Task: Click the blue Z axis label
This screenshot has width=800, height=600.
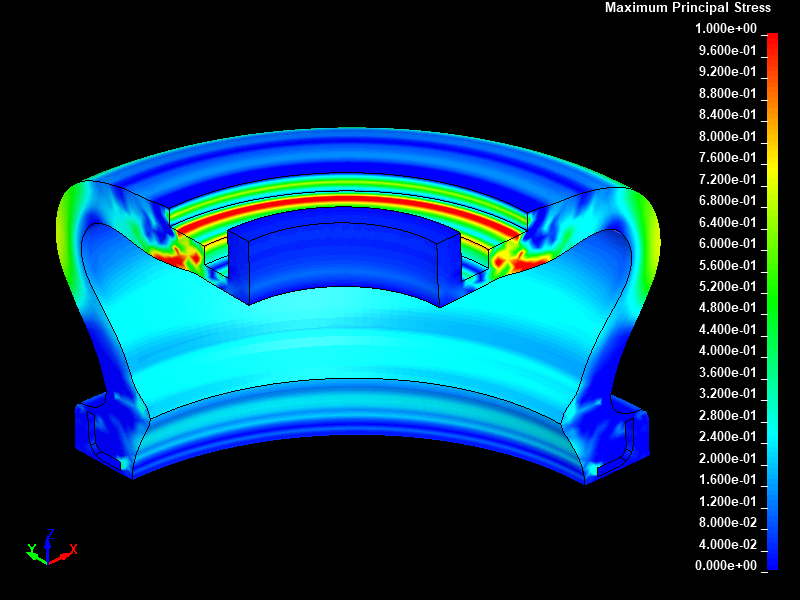Action: (50, 534)
